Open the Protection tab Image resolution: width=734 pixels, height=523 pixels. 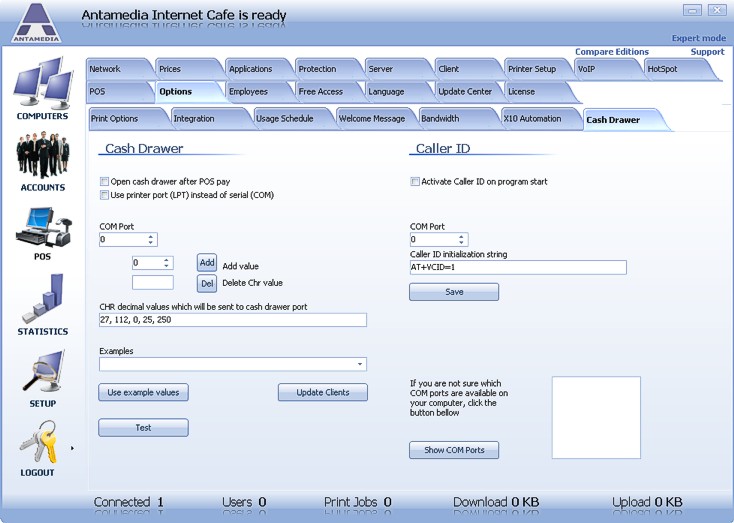tap(328, 69)
